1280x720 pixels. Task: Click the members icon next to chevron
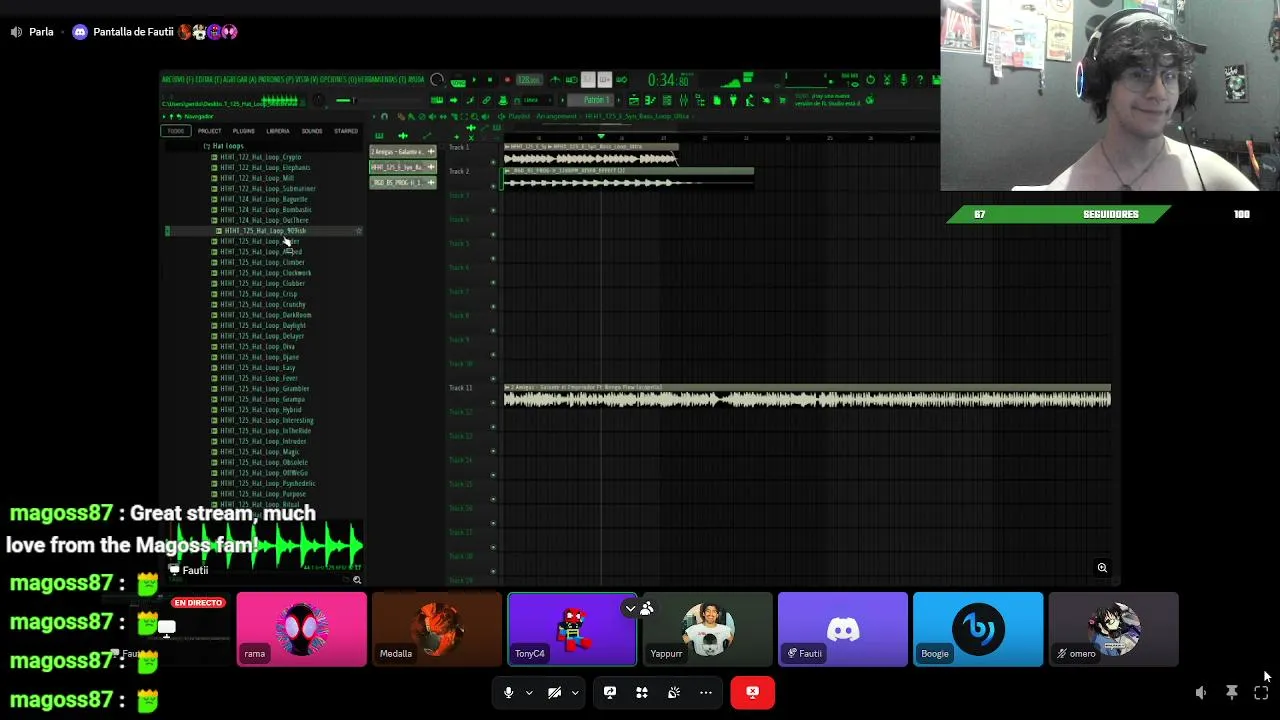[x=647, y=608]
